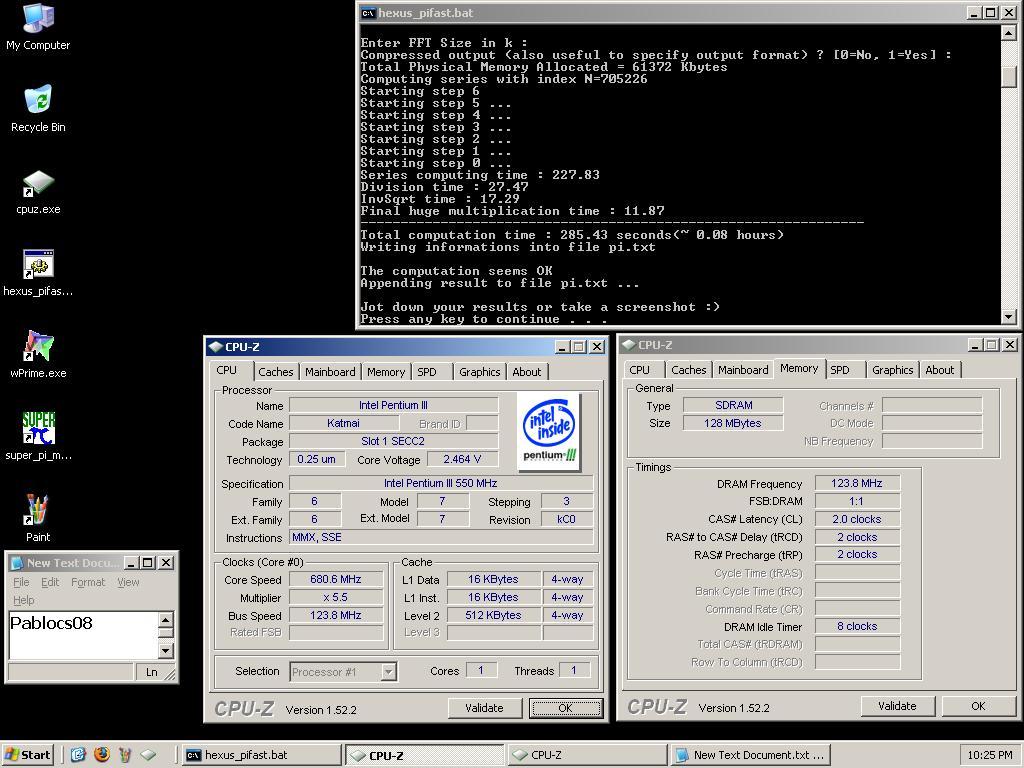The height and width of the screenshot is (768, 1024).
Task: Open the My Computer desktop icon
Action: click(x=38, y=27)
